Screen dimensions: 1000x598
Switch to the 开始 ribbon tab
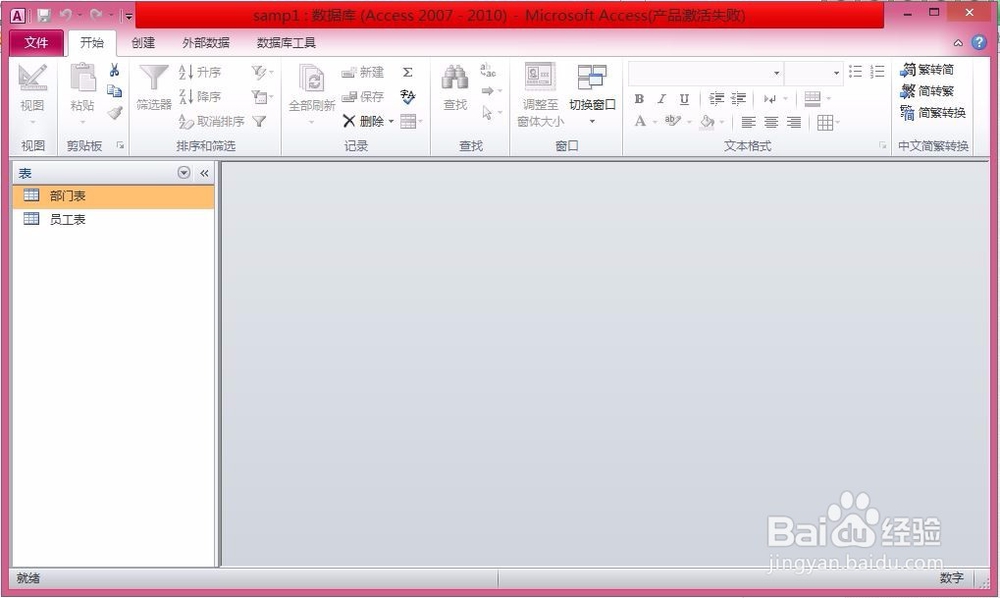(x=92, y=43)
